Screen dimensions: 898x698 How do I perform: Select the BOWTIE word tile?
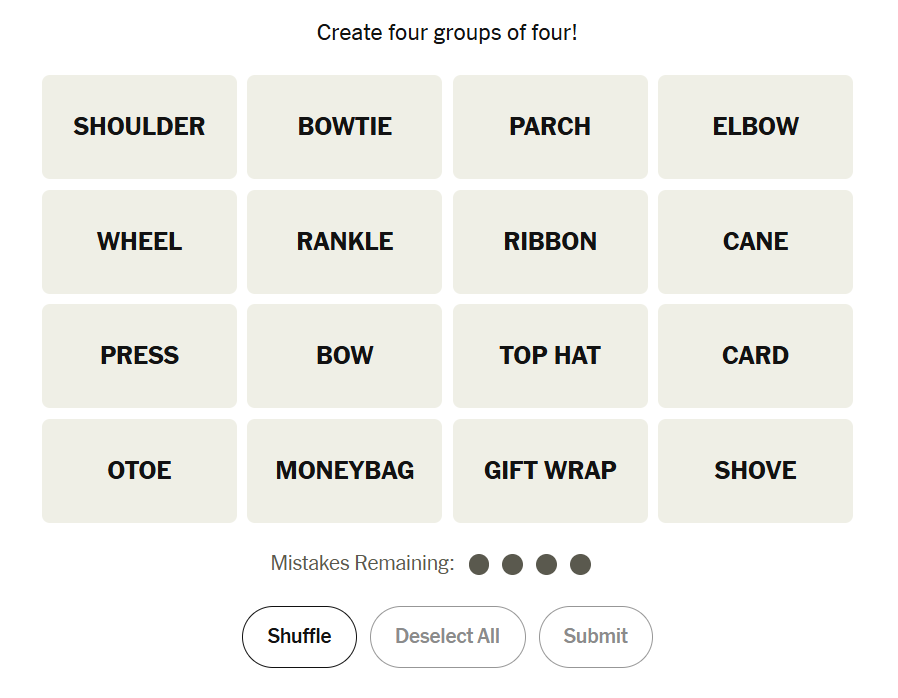coord(344,127)
